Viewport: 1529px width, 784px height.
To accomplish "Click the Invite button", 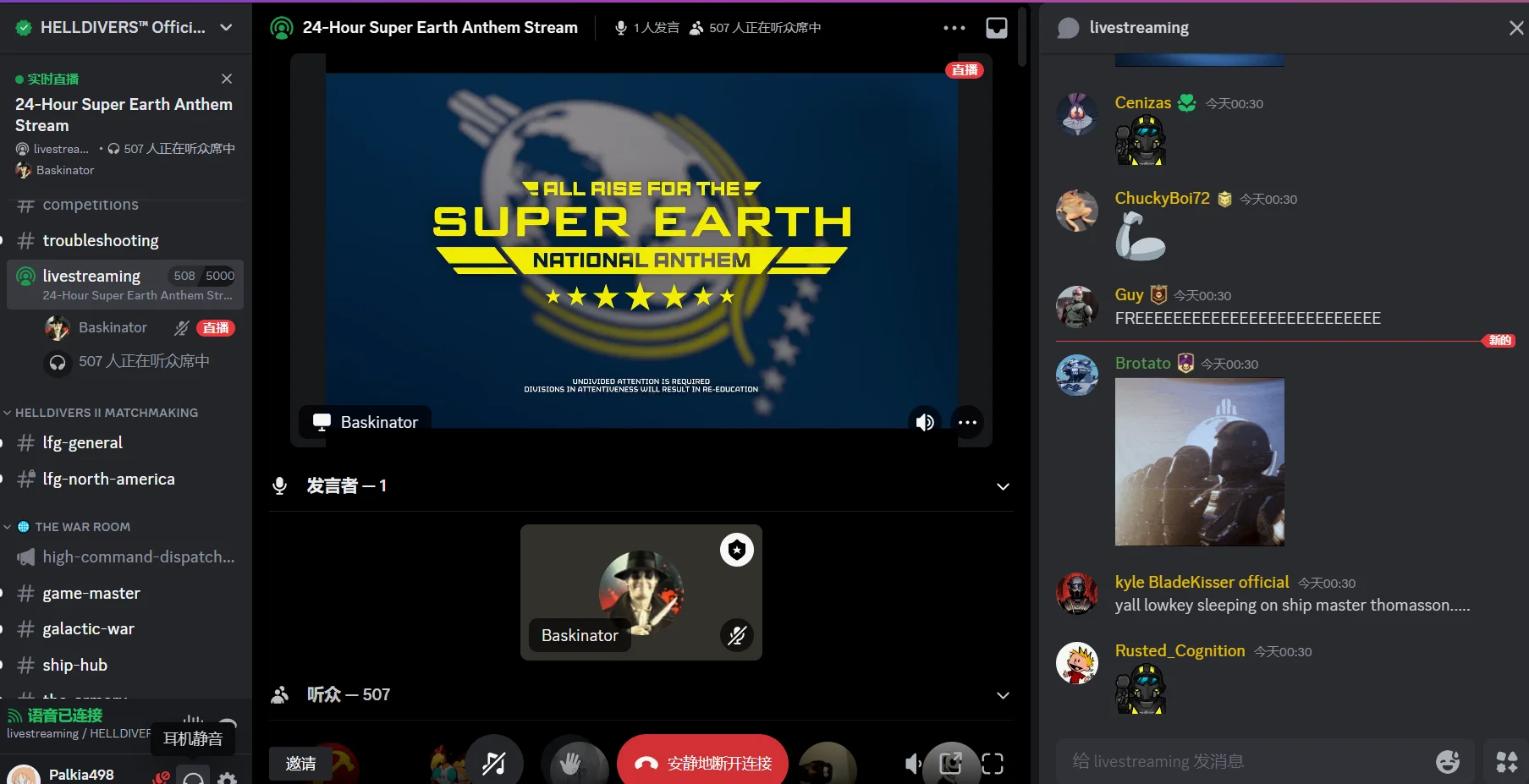I will [x=300, y=764].
